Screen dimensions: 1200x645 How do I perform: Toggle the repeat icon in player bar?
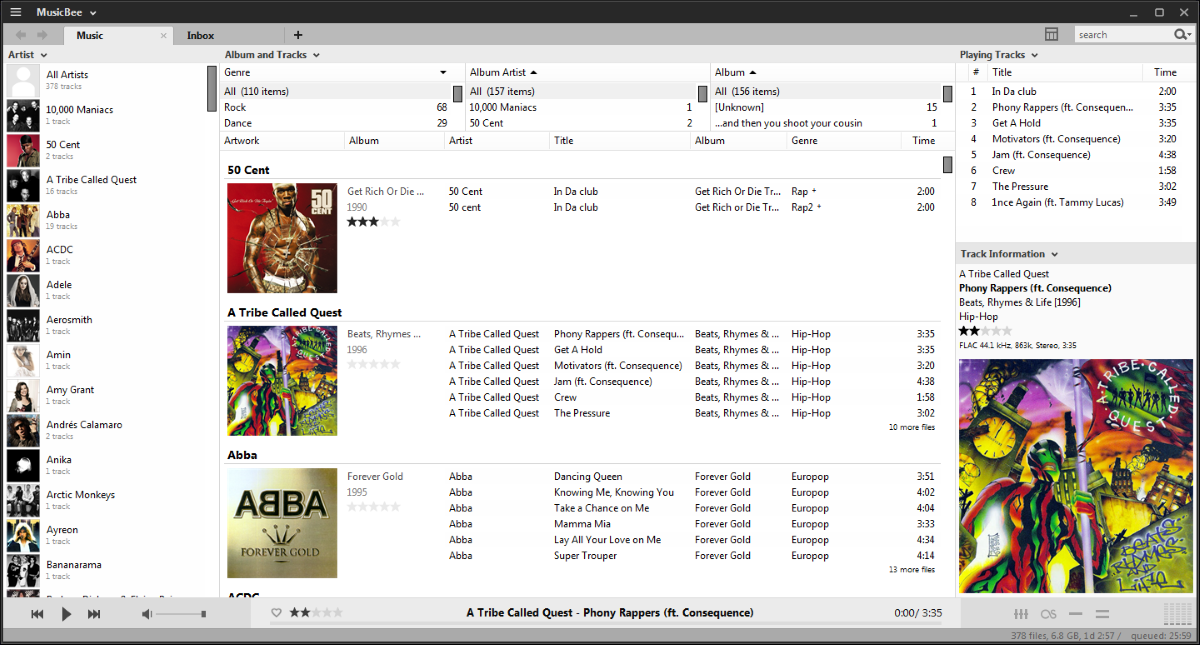(1076, 614)
